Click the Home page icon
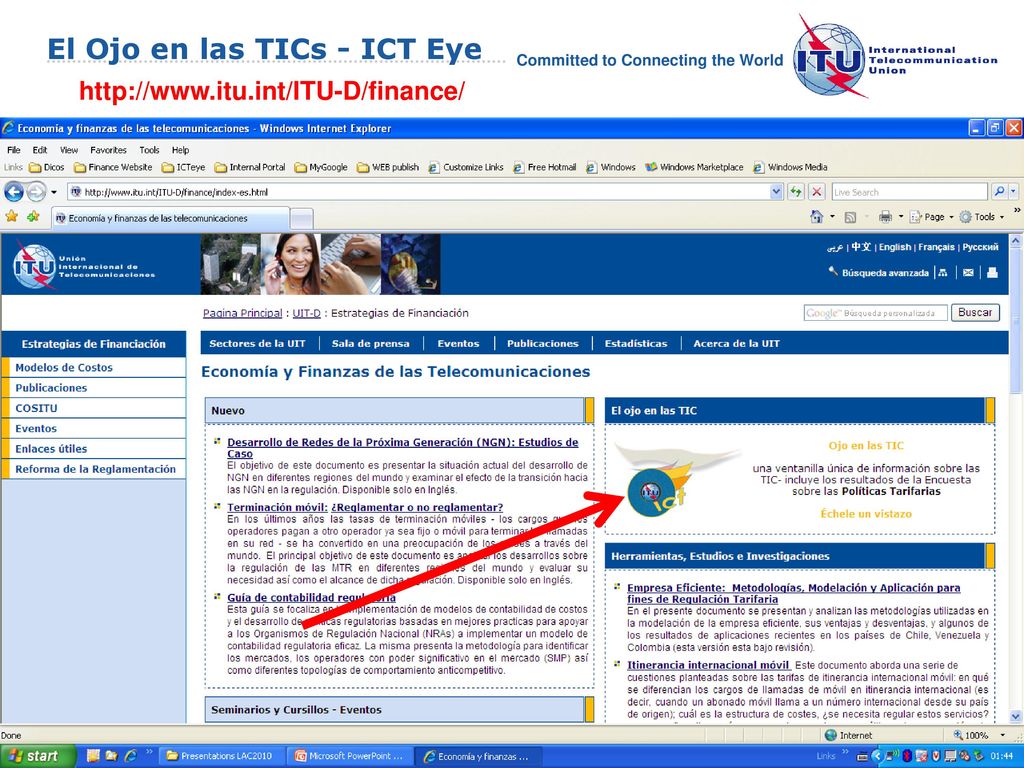Viewport: 1024px width, 768px height. click(816, 217)
